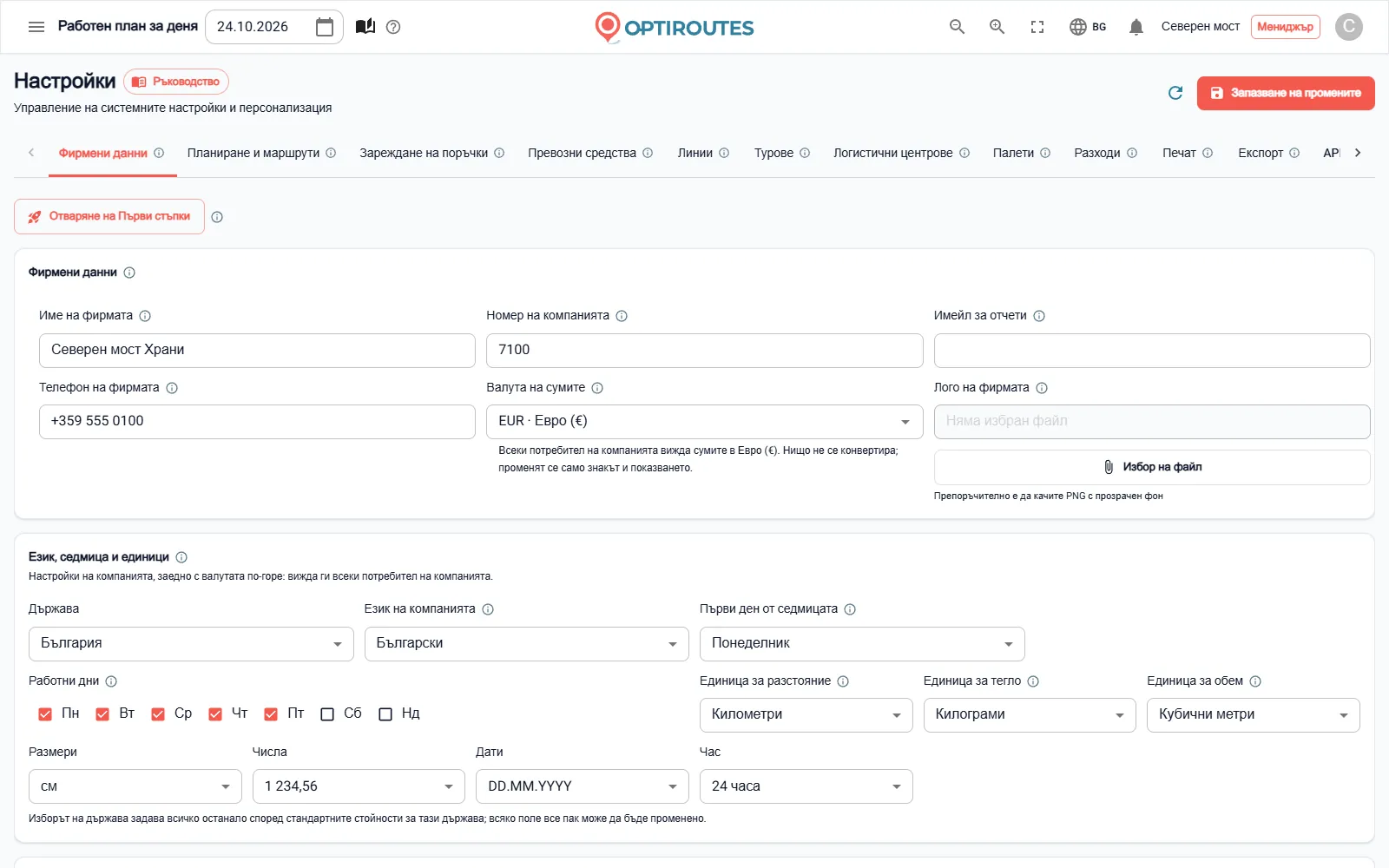
Task: Check the Нд working day checkbox
Action: (385, 714)
